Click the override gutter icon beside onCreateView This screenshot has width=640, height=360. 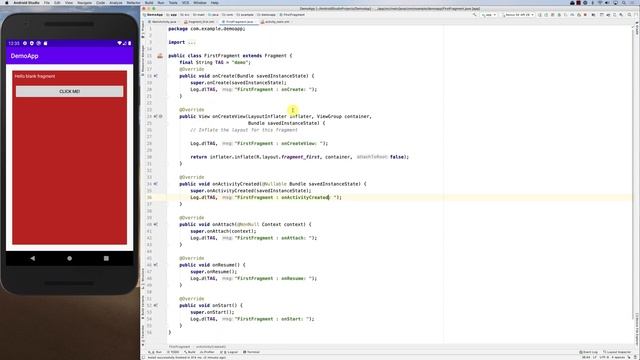pyautogui.click(x=156, y=116)
